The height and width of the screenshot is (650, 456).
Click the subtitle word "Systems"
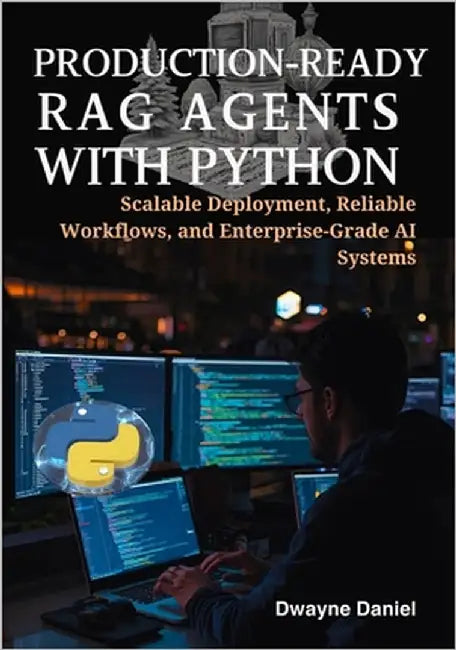click(x=376, y=258)
